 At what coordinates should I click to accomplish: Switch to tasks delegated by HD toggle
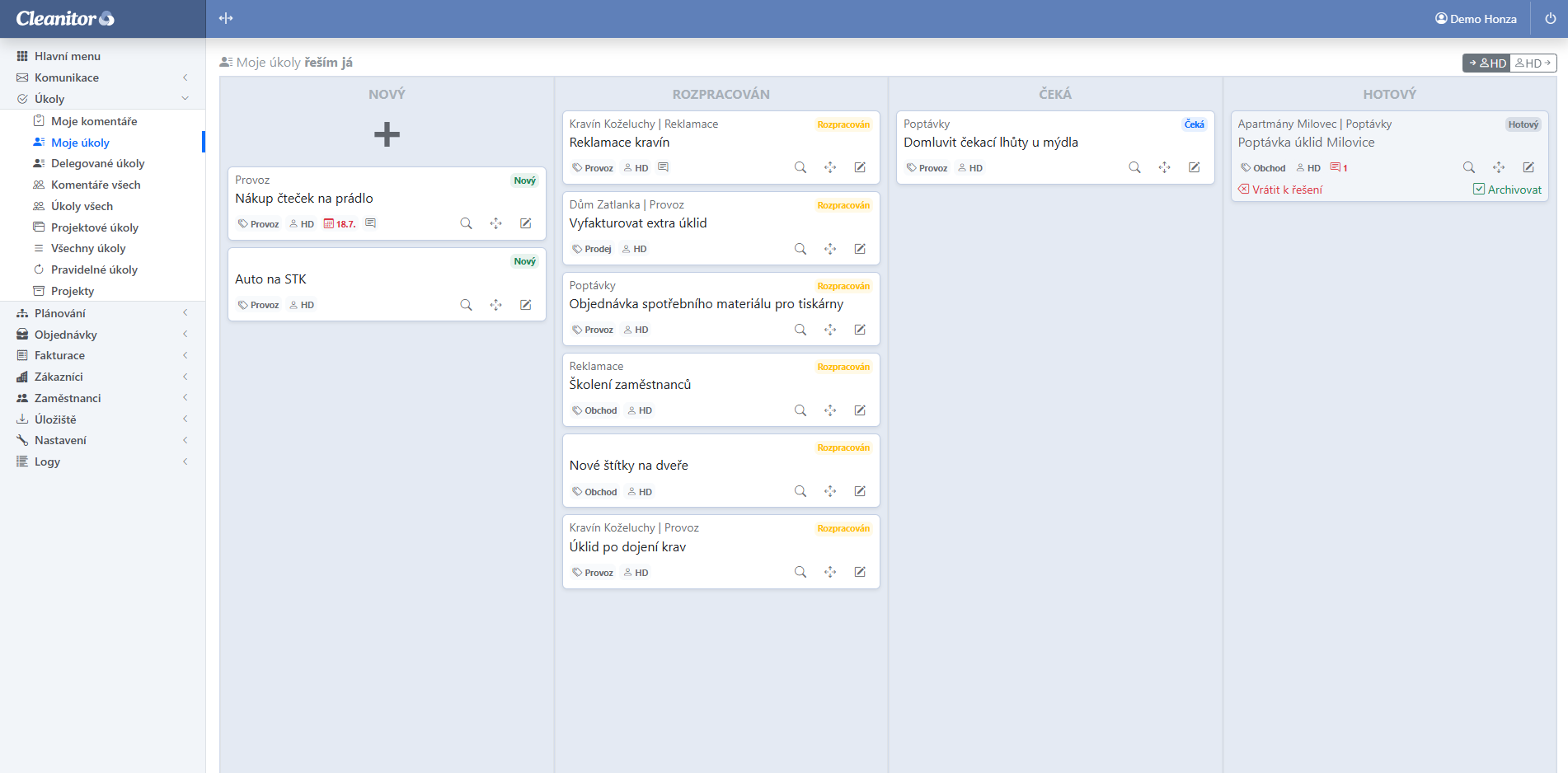1533,63
